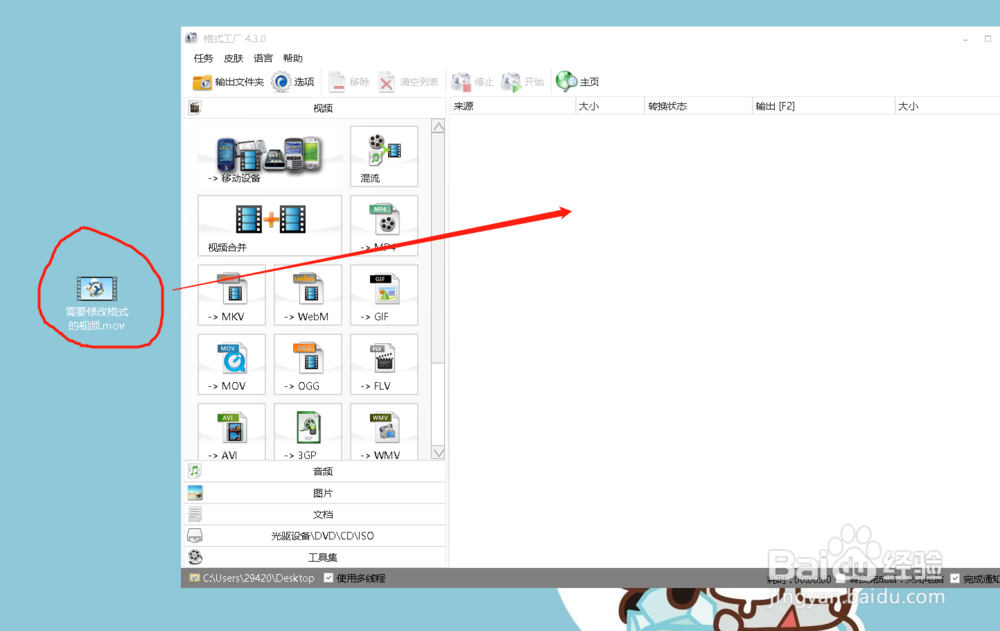Click the video panel vertical scrollbar track

tap(438, 404)
